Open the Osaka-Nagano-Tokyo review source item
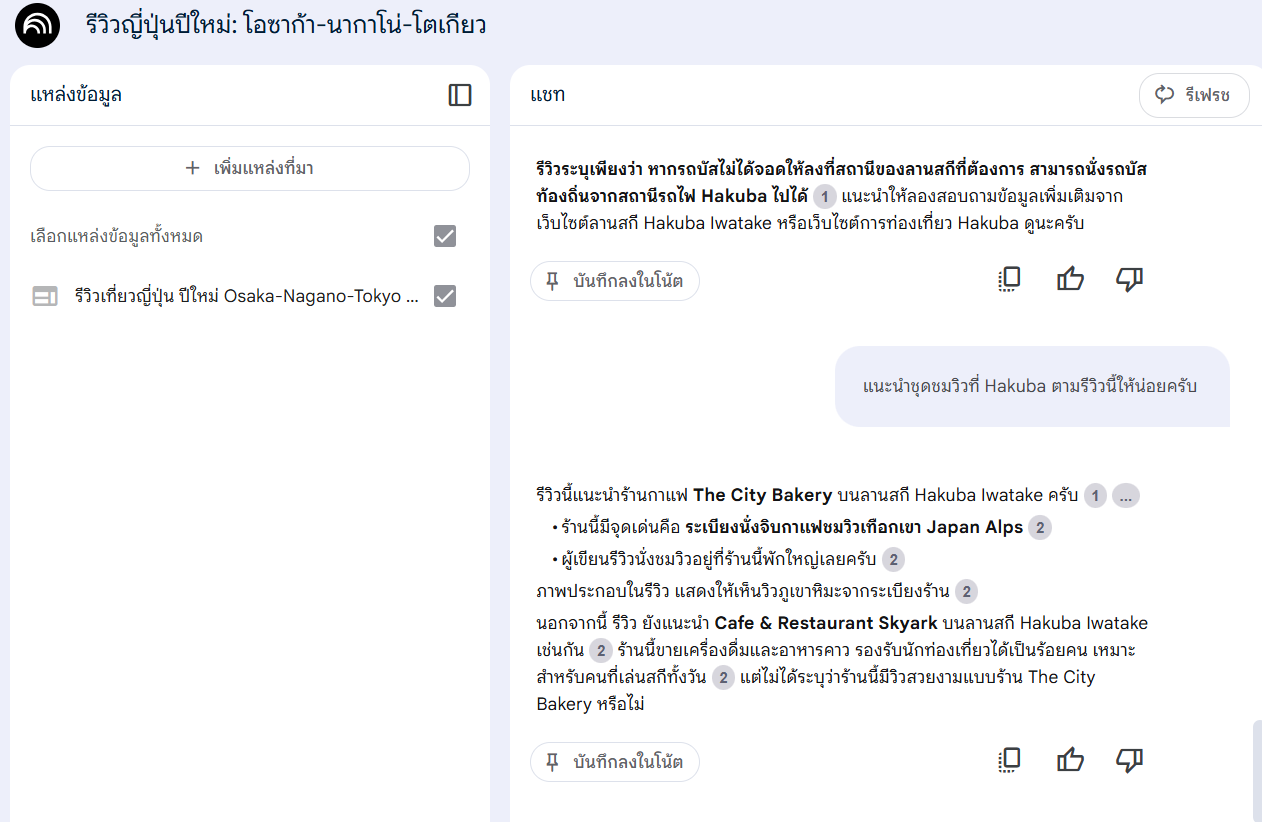The height and width of the screenshot is (822, 1262). [245, 296]
